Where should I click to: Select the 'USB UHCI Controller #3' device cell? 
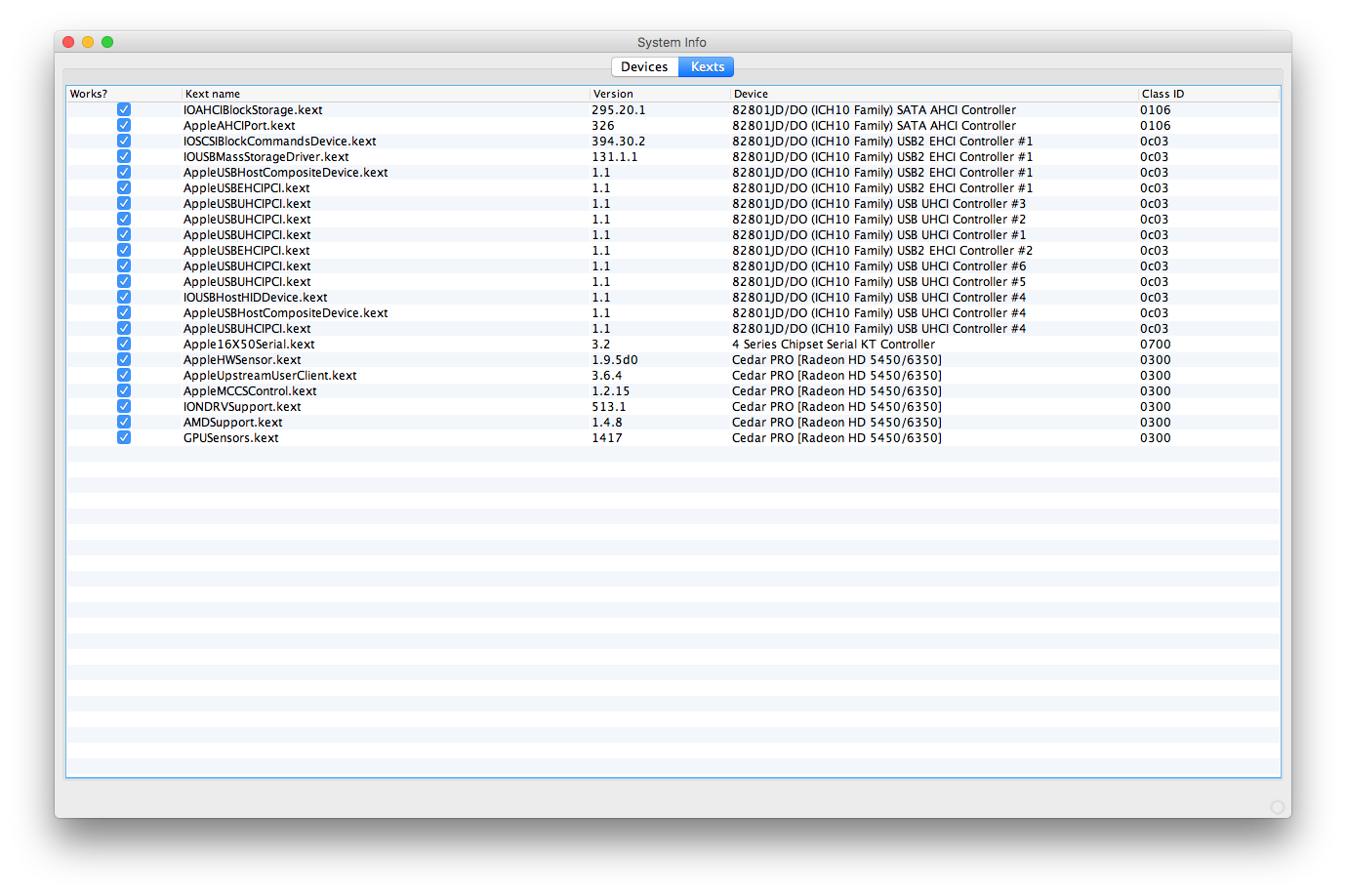(879, 204)
